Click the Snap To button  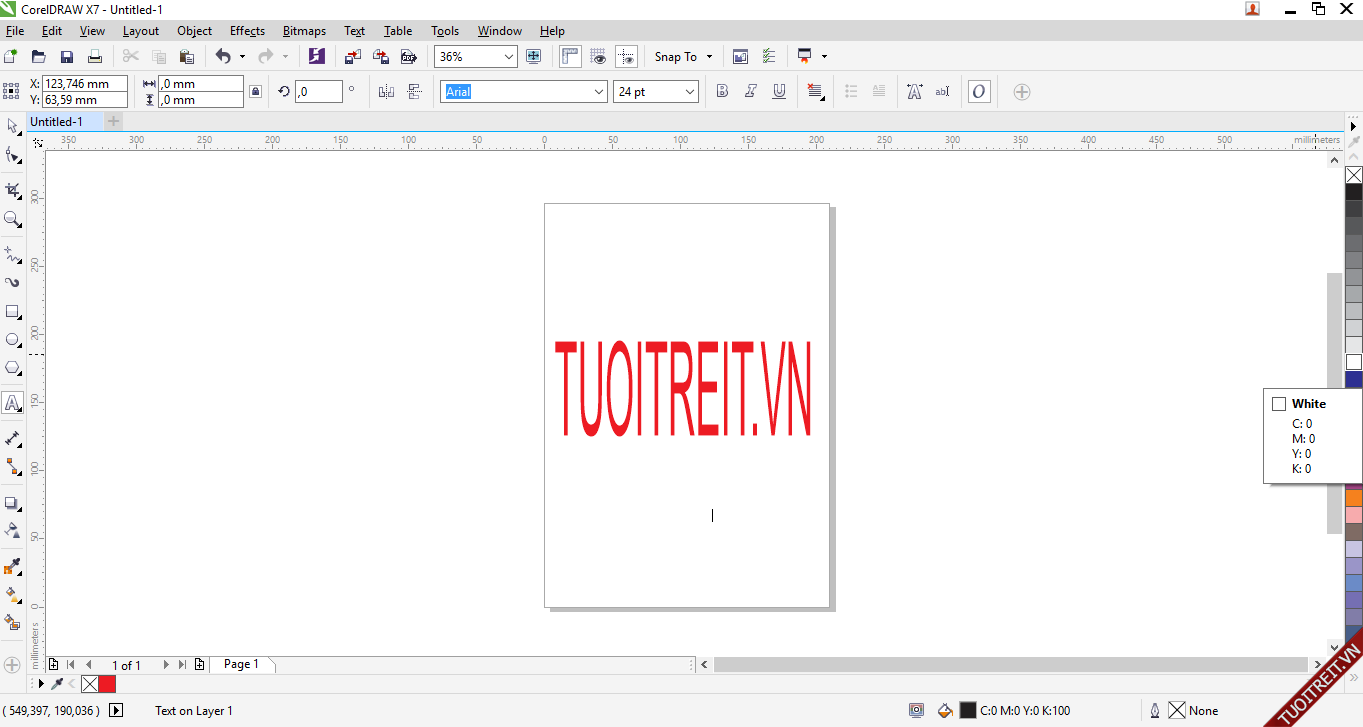pyautogui.click(x=676, y=57)
